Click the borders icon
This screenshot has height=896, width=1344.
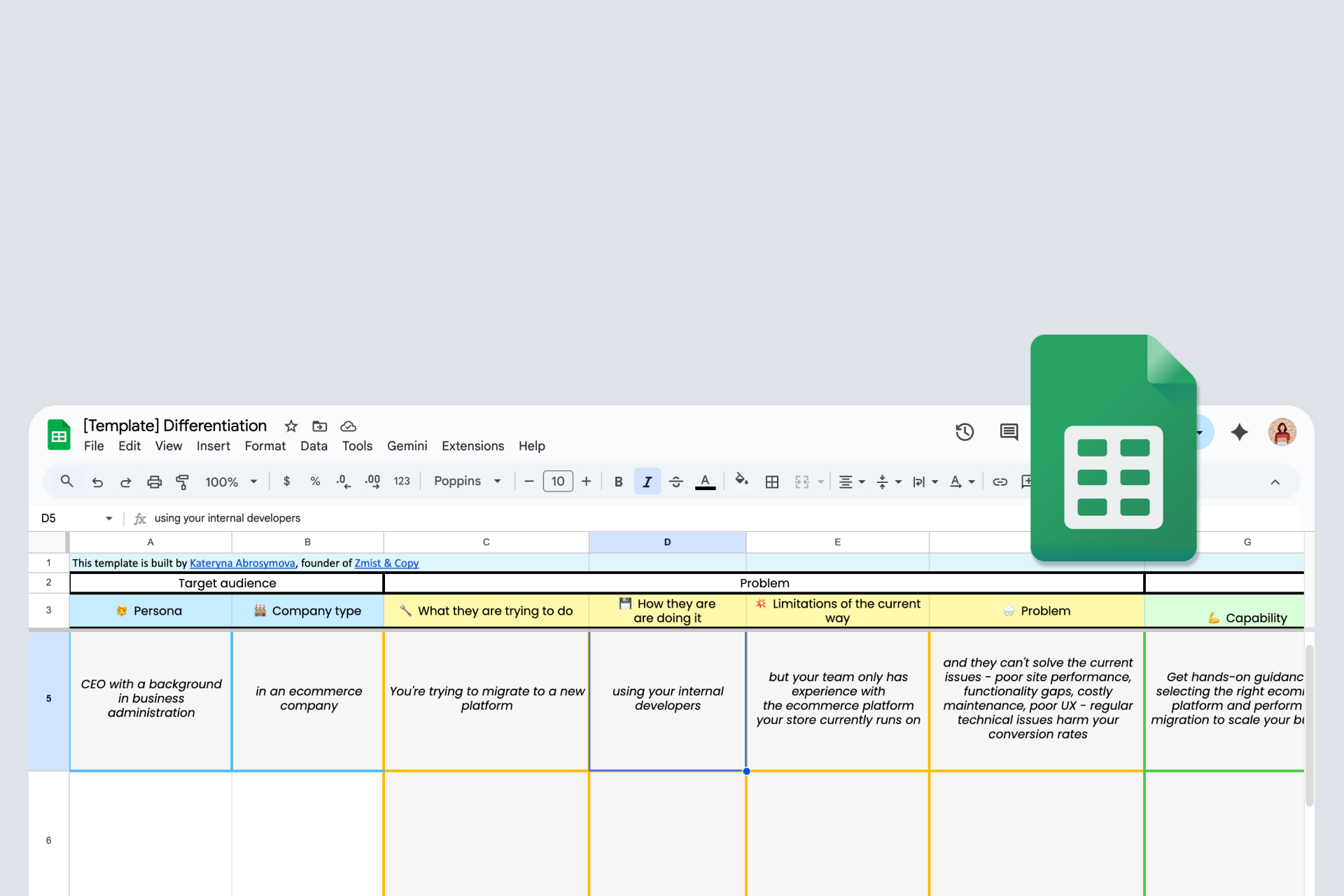[x=771, y=482]
